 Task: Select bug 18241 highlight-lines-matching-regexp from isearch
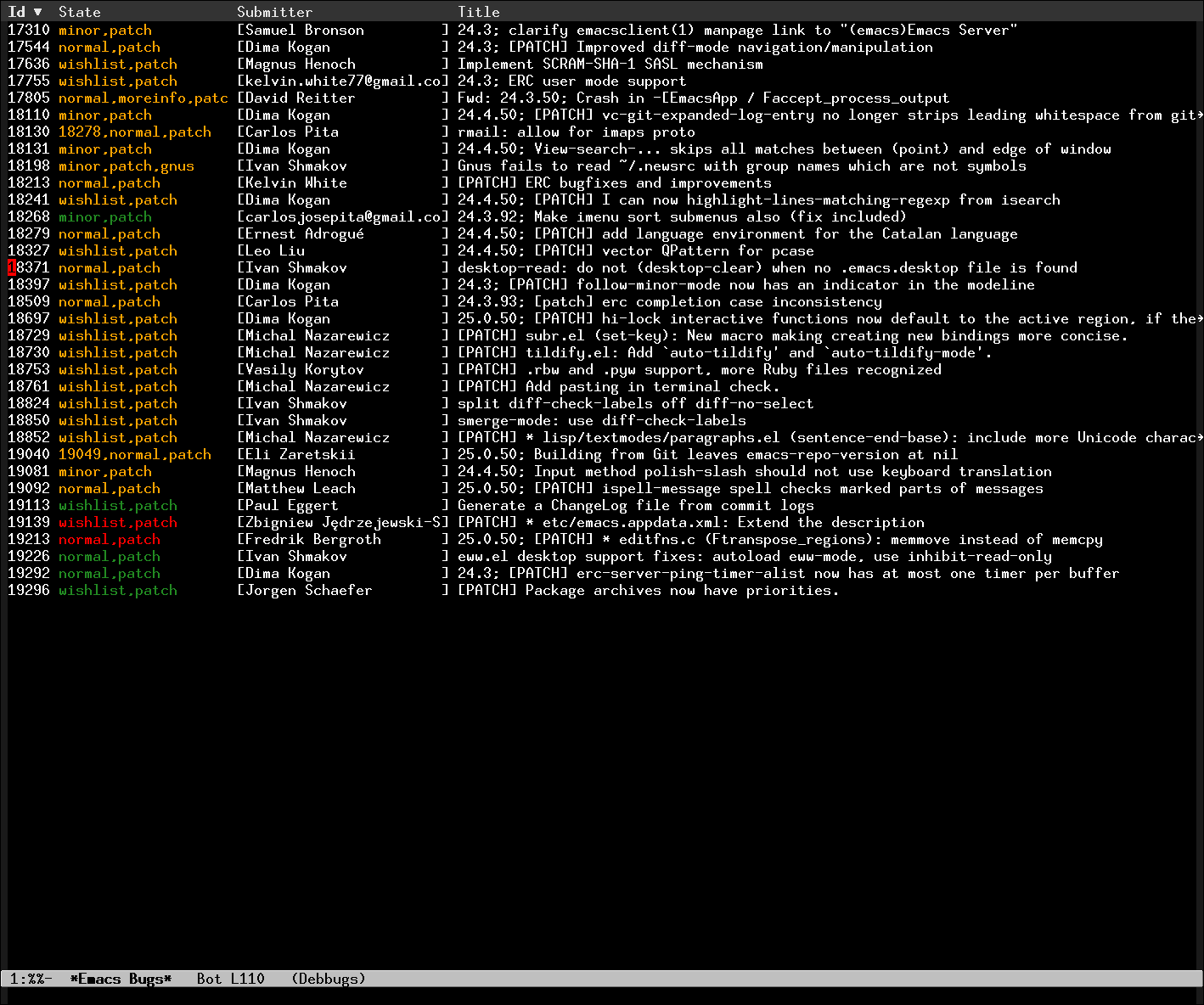click(x=602, y=199)
